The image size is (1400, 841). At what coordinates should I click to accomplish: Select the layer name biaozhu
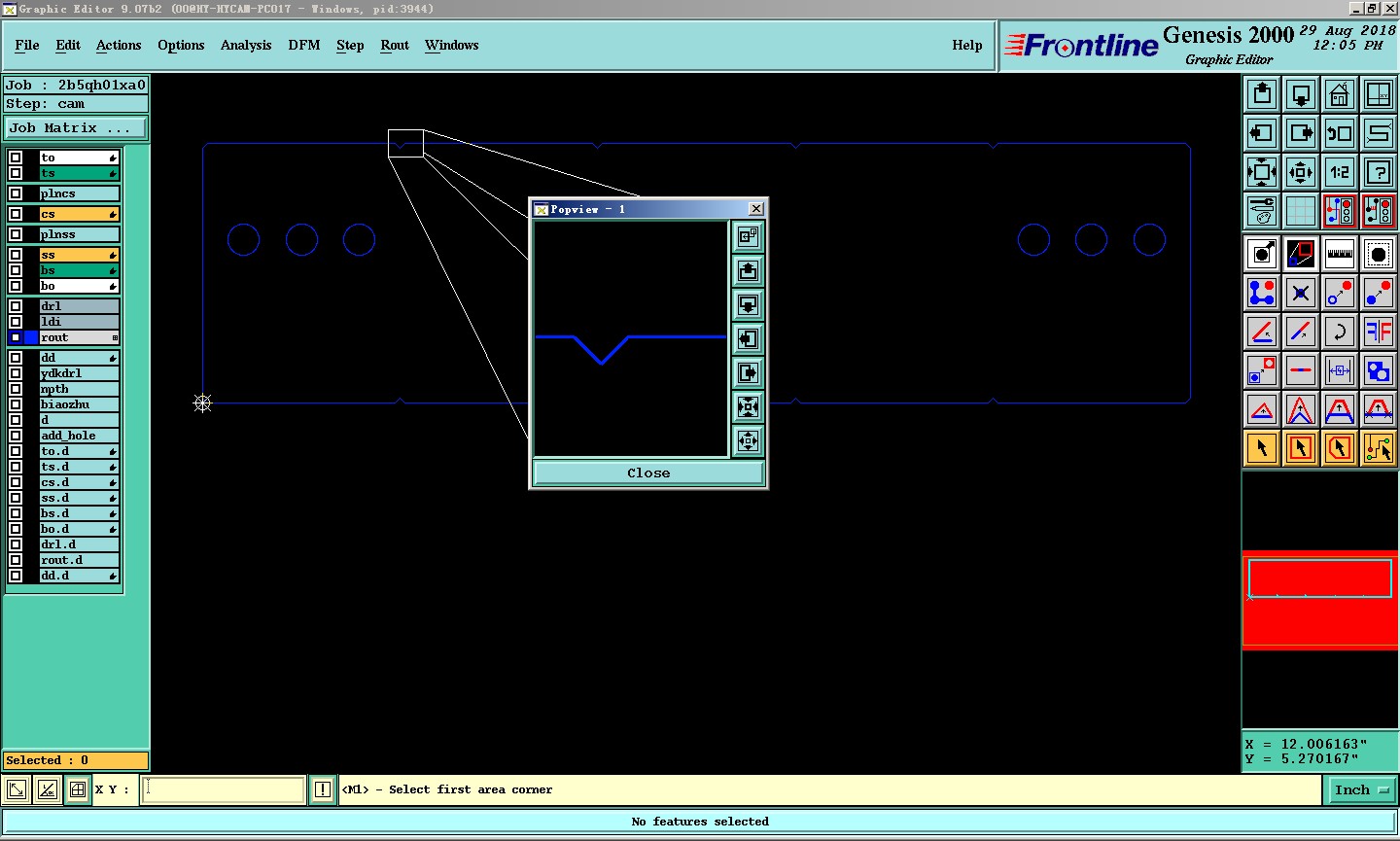point(79,404)
